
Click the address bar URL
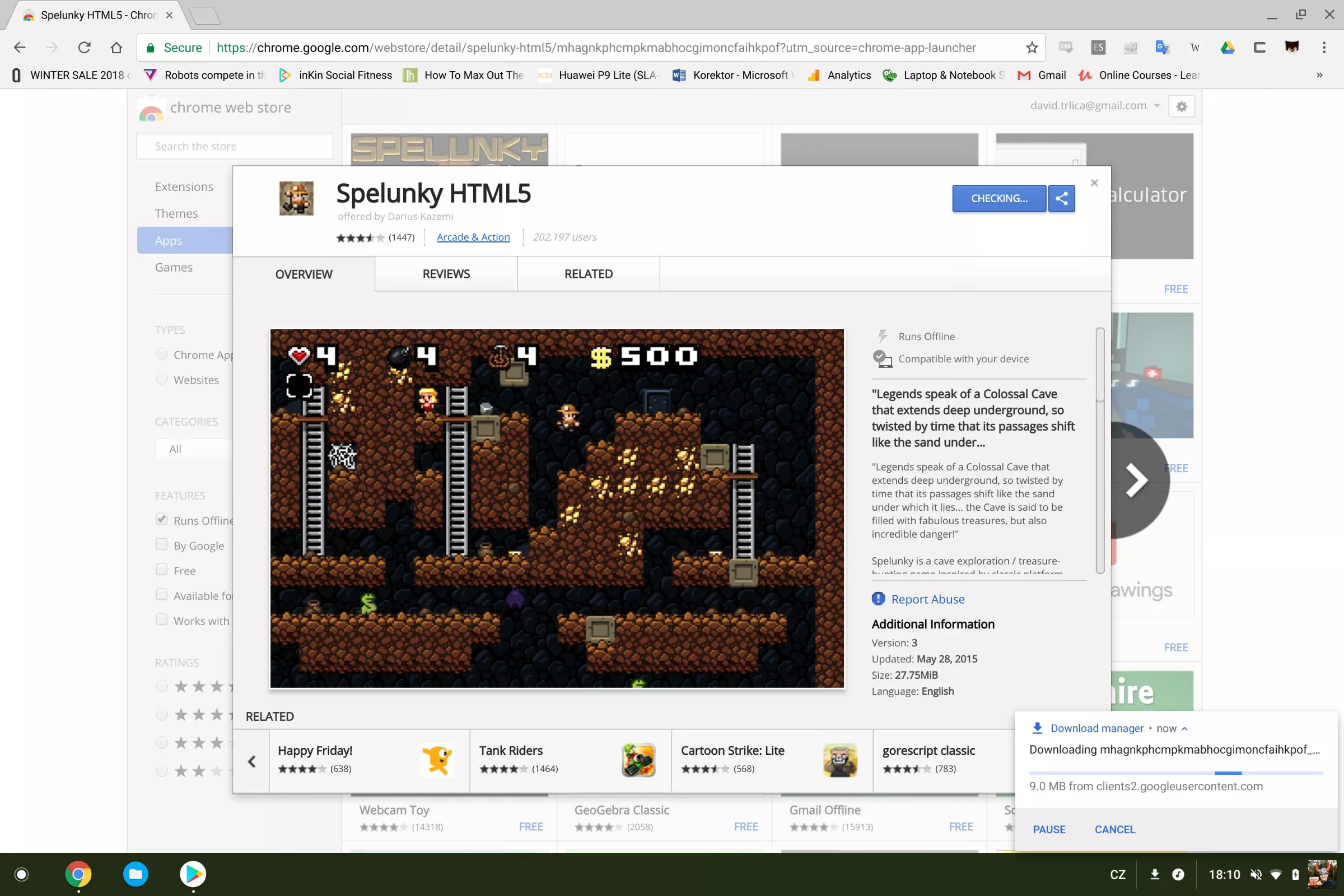pyautogui.click(x=596, y=48)
